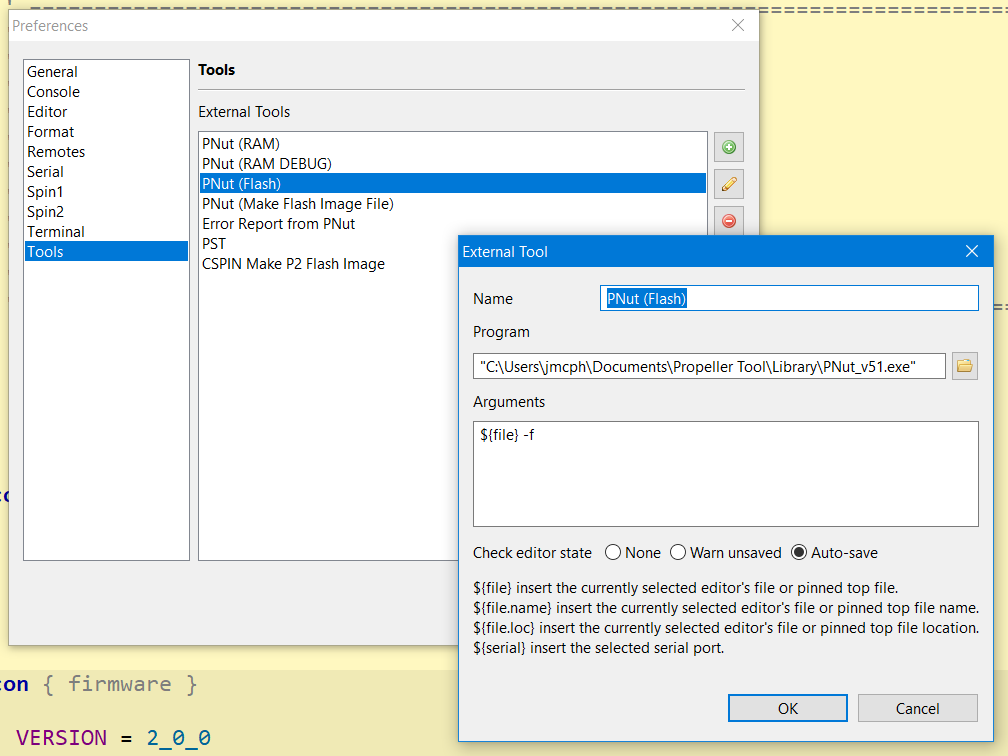
Task: Open the Spin2 preferences page
Action: point(106,211)
